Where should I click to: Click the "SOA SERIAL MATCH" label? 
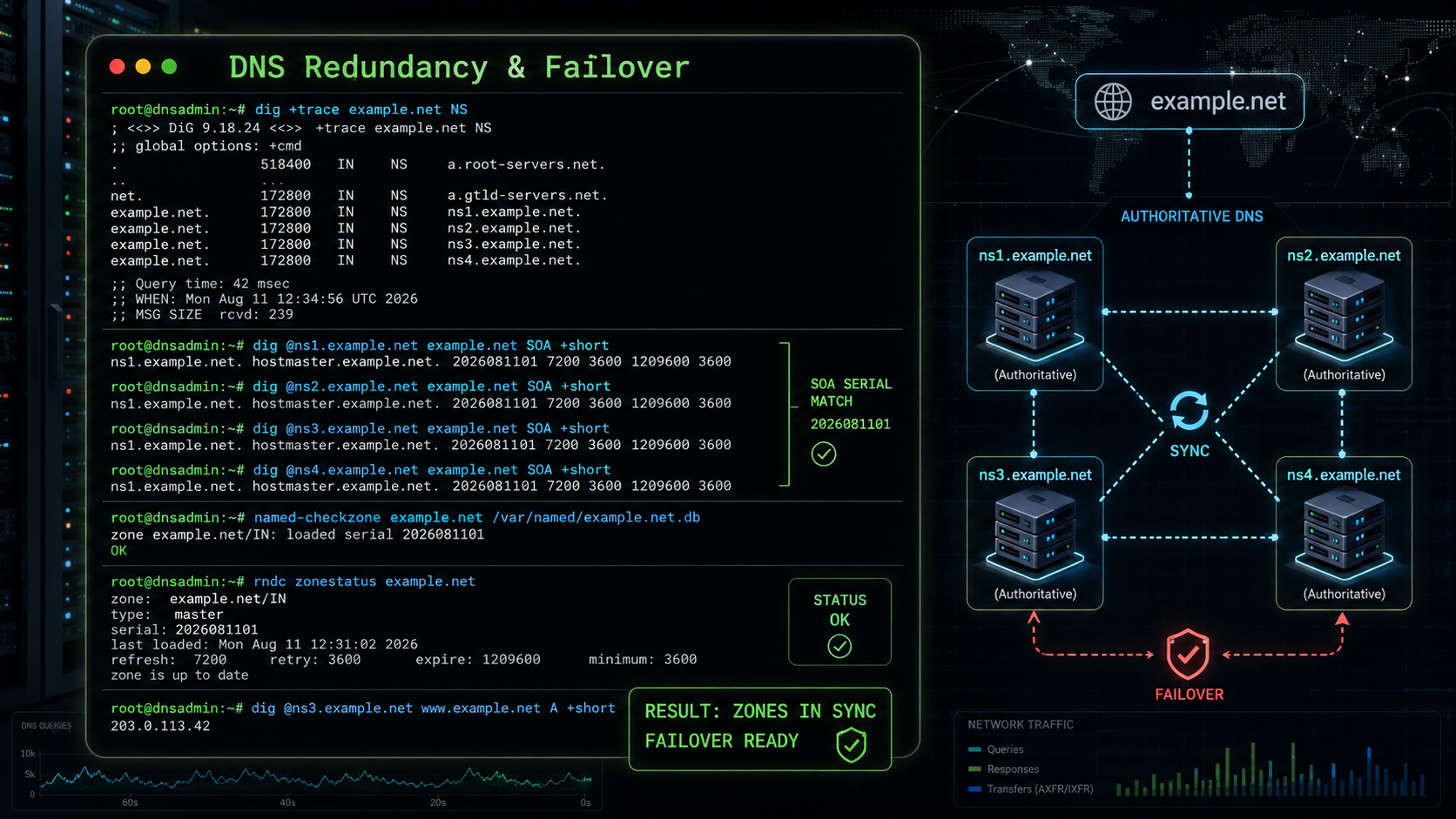[x=851, y=393]
